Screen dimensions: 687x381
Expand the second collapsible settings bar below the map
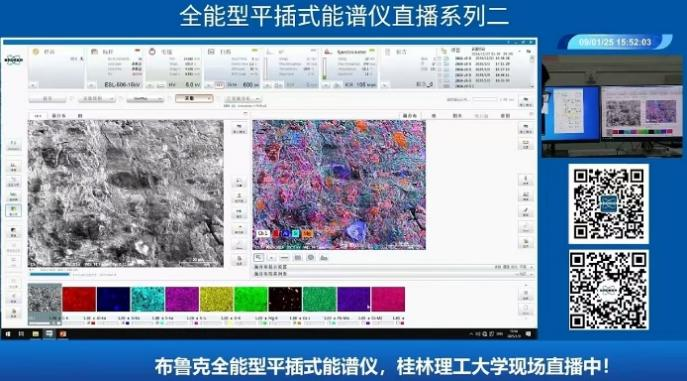[x=393, y=274]
